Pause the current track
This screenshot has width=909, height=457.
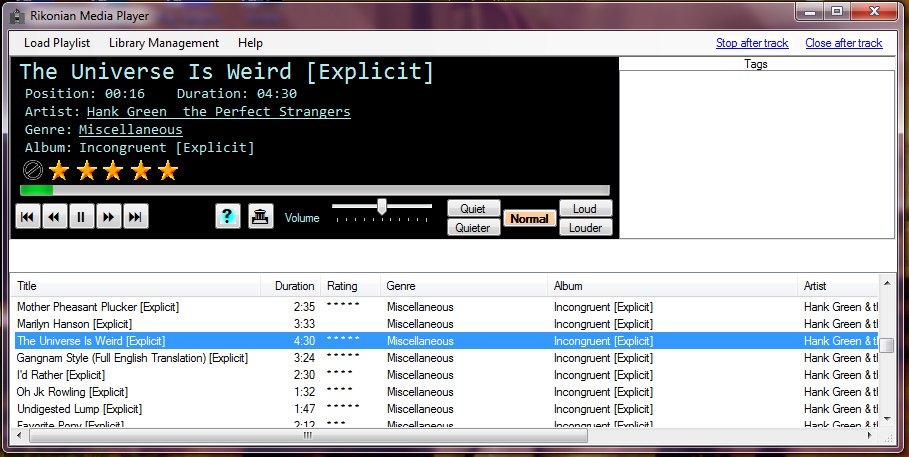coord(82,217)
